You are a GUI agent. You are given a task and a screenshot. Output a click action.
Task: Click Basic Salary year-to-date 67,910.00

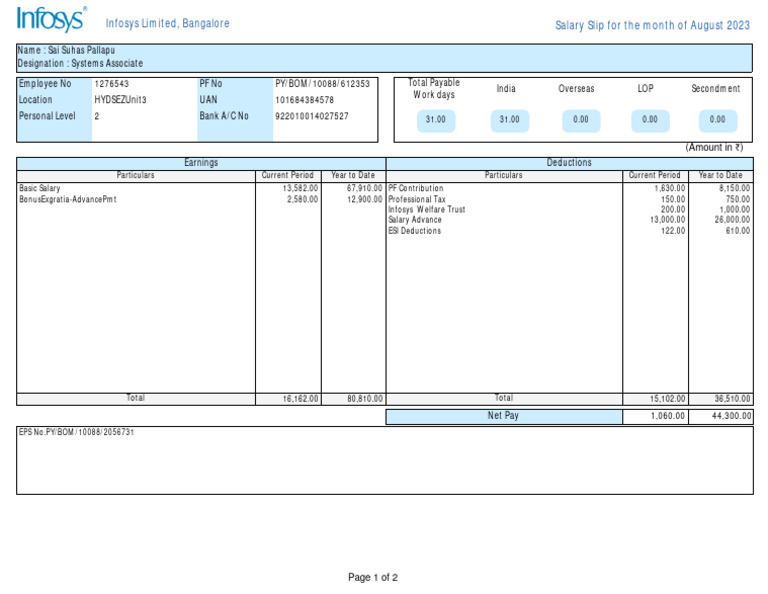click(x=364, y=188)
